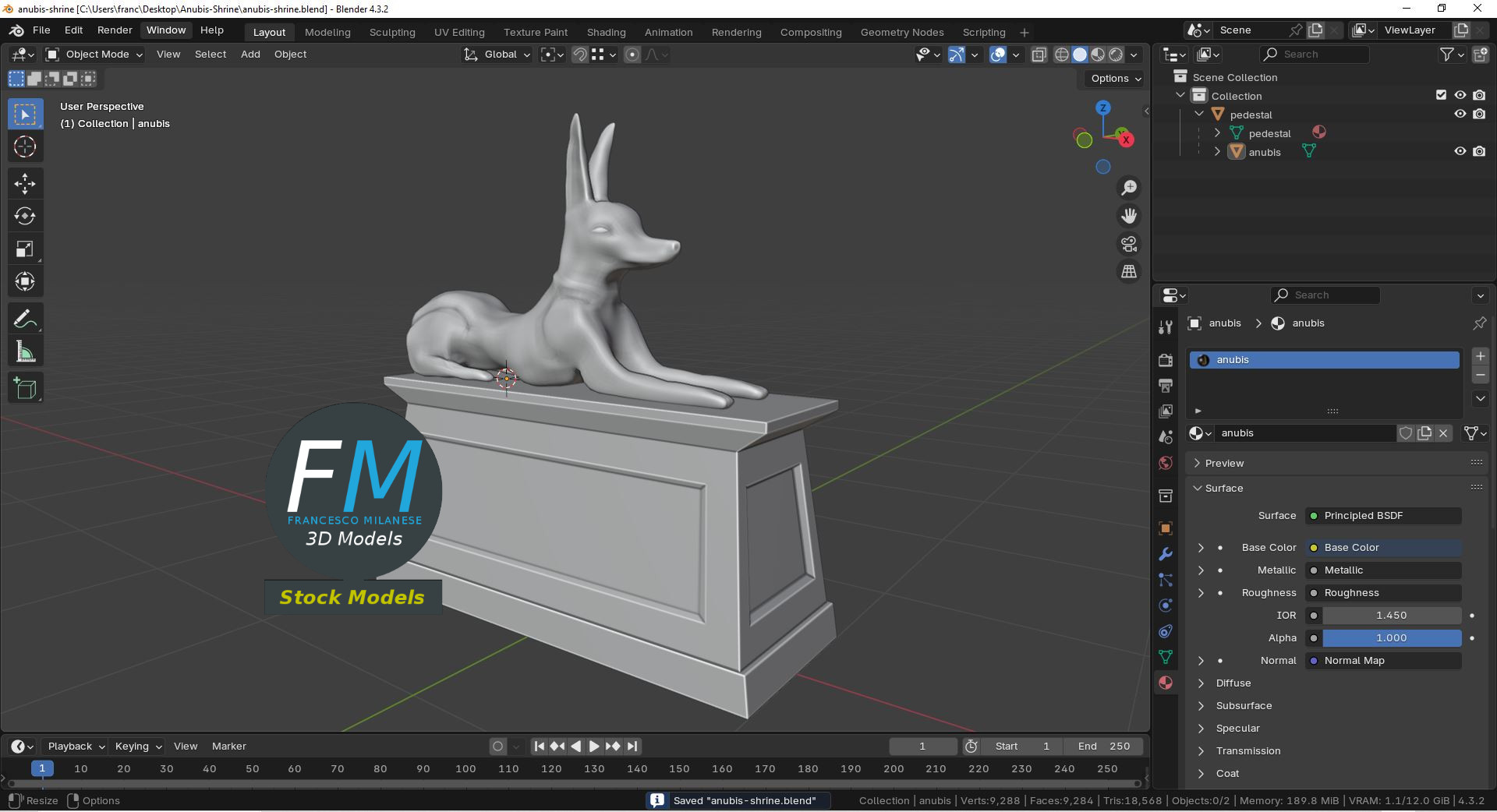This screenshot has height=812, width=1497.
Task: Toggle proportional editing
Action: [x=632, y=55]
